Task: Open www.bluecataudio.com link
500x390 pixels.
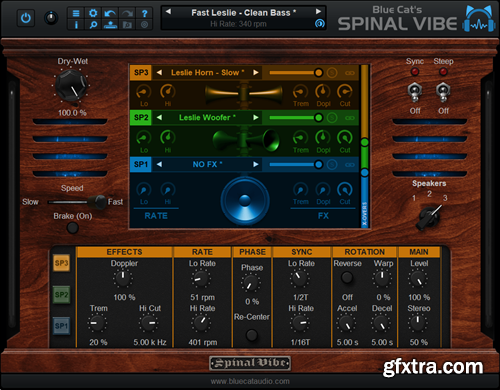Action: tap(250, 381)
